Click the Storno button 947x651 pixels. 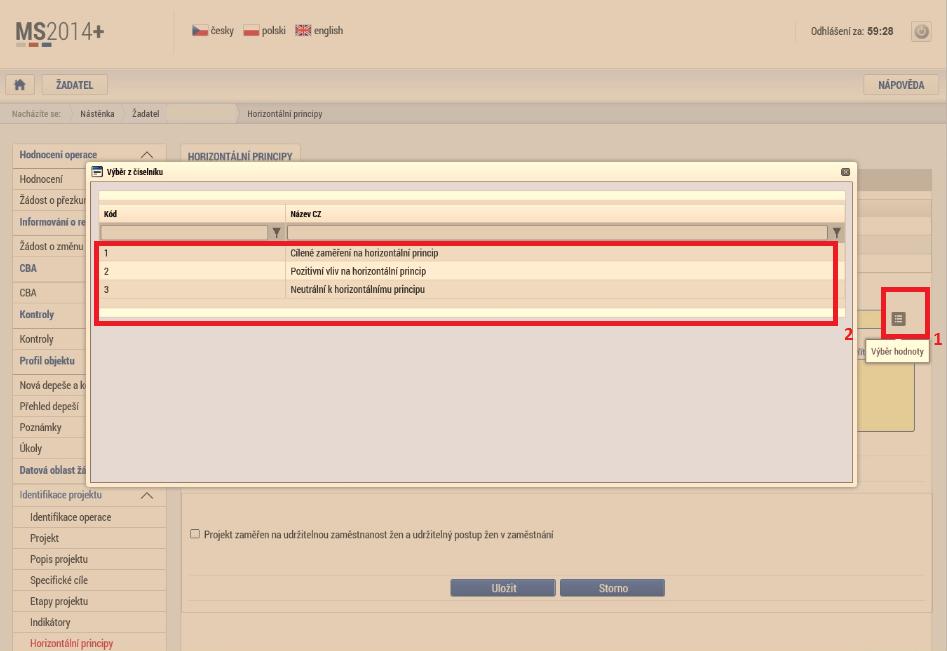612,588
